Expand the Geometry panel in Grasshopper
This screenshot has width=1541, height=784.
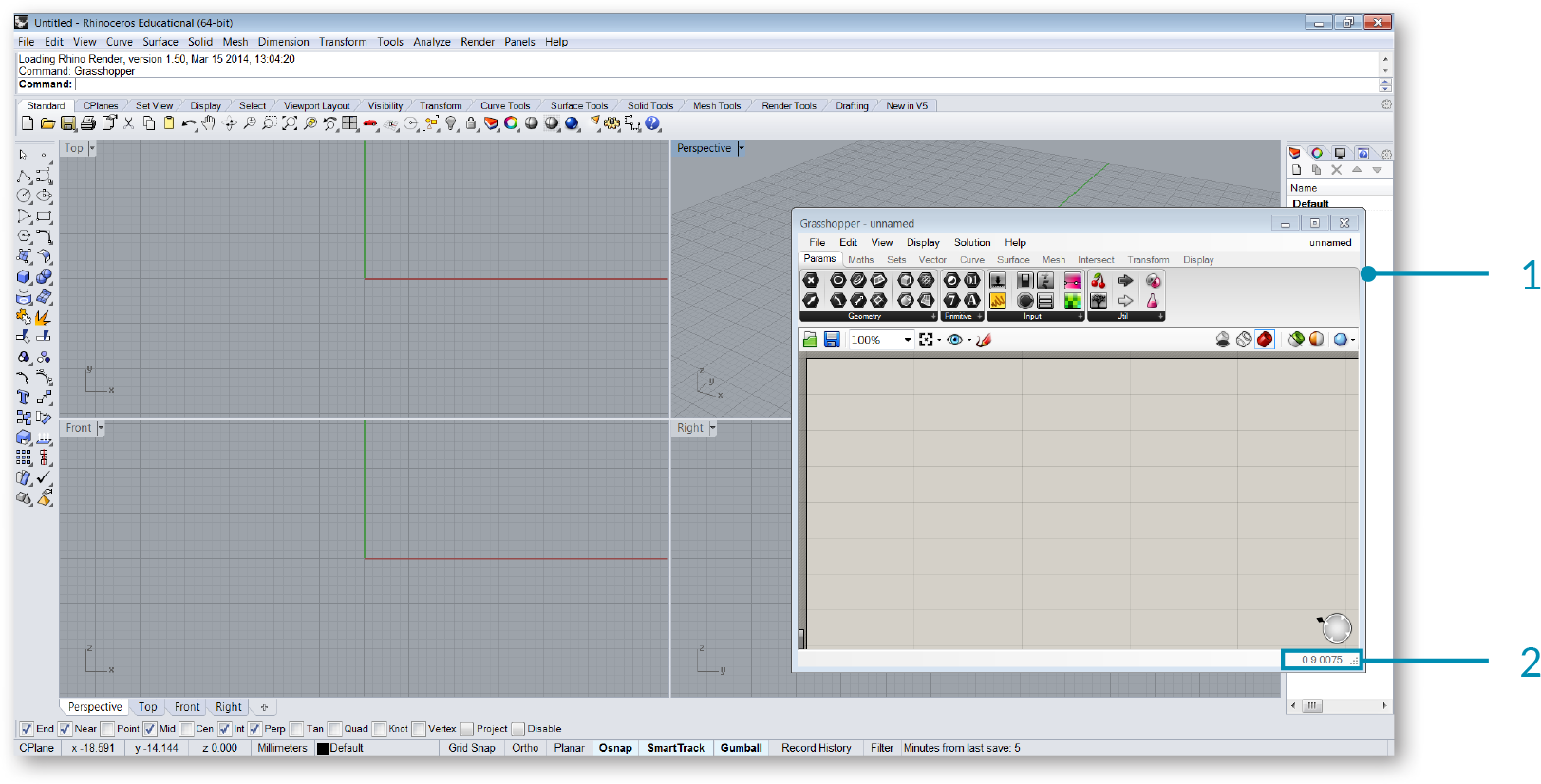click(933, 316)
